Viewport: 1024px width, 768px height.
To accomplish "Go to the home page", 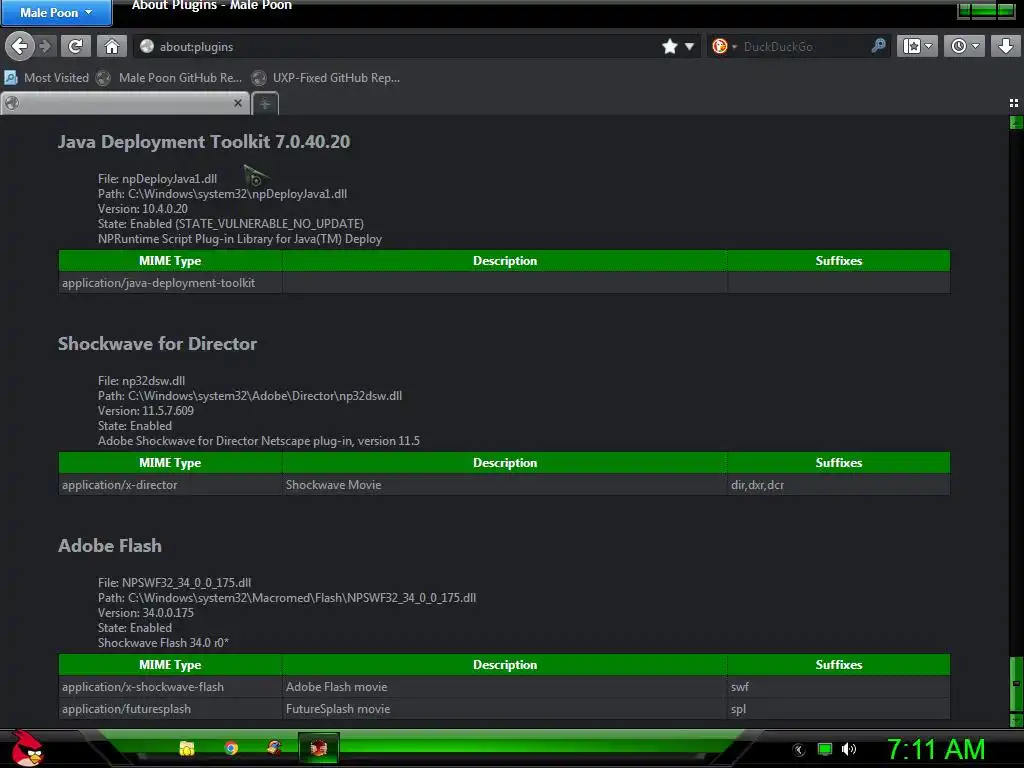I will [112, 46].
